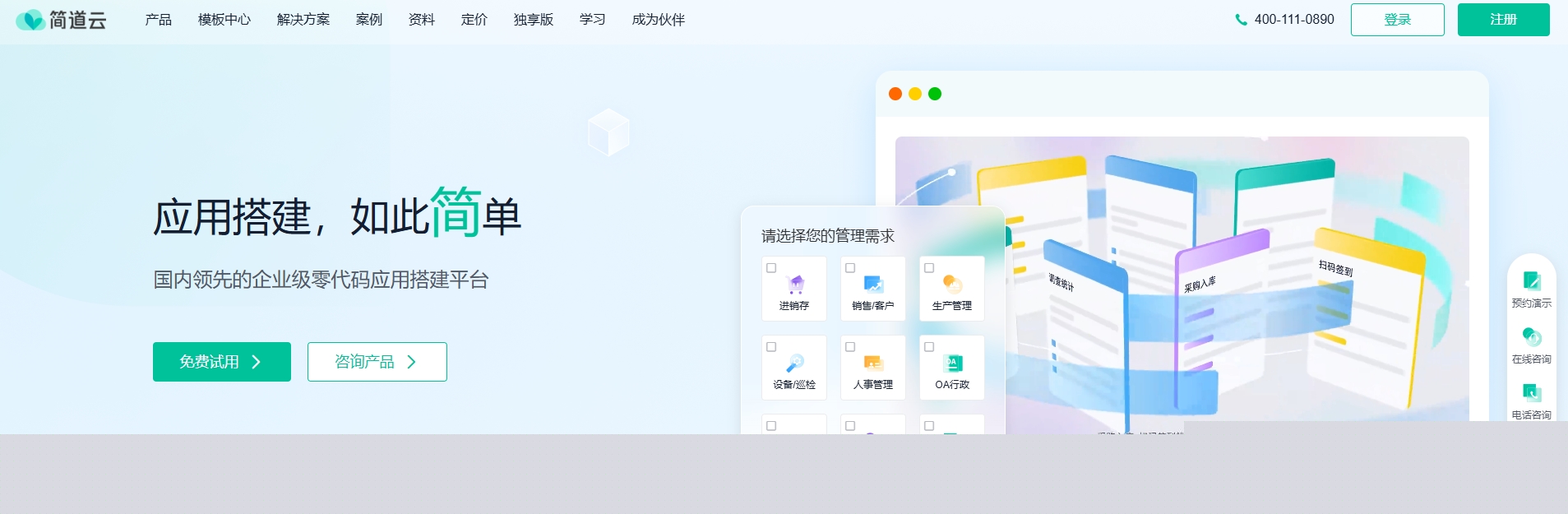Click the 简道云 logo
This screenshot has height=514, width=1568.
62,20
